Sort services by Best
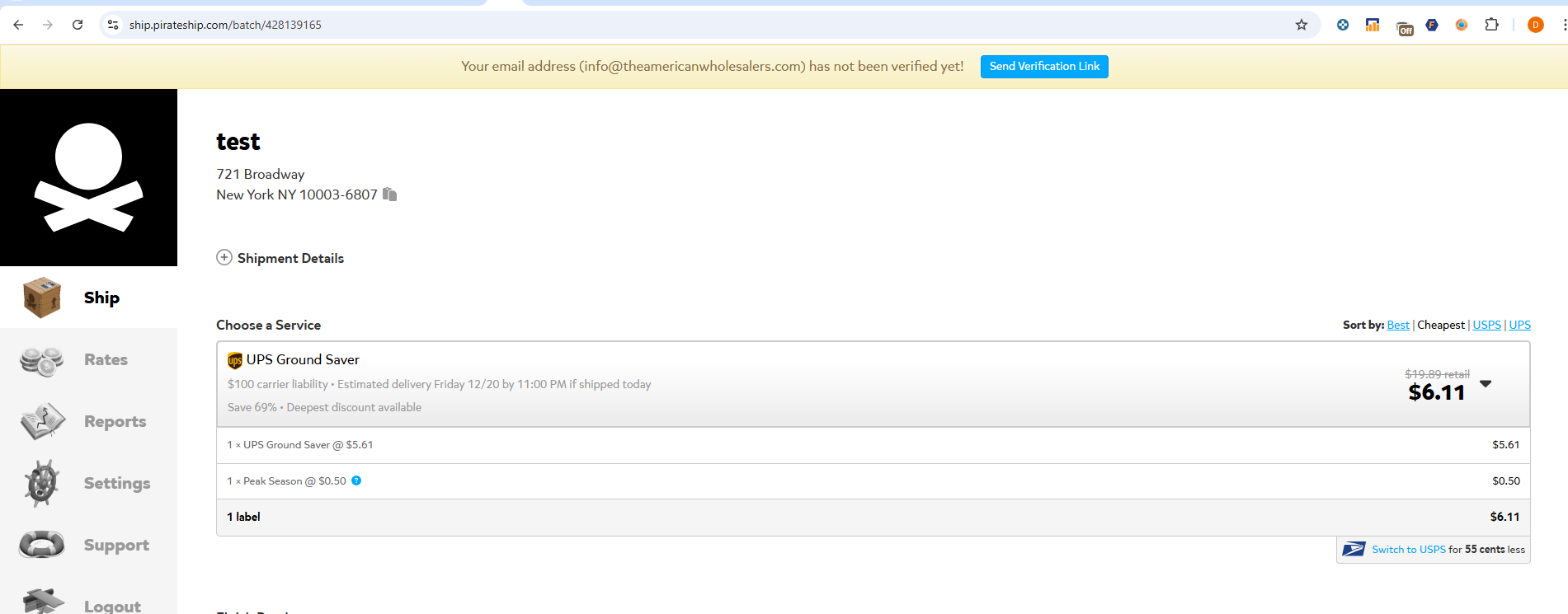This screenshot has width=1568, height=614. [x=1398, y=325]
